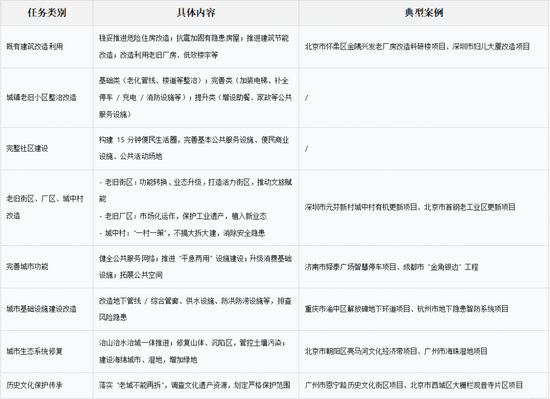Click the cell starting 健全公共服务网络

click(196, 266)
